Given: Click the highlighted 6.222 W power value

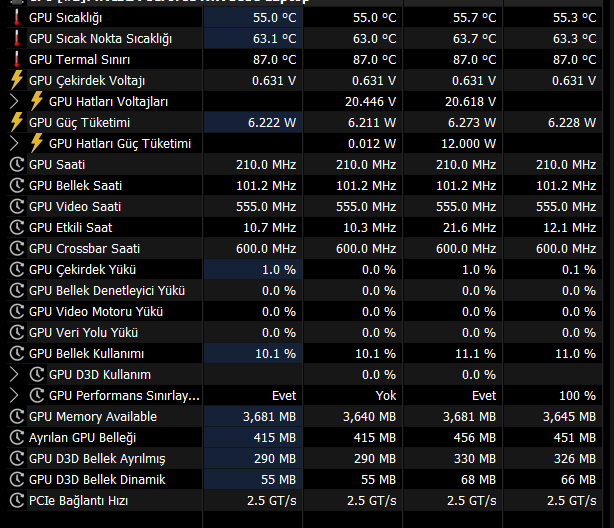Looking at the screenshot, I should (x=272, y=123).
